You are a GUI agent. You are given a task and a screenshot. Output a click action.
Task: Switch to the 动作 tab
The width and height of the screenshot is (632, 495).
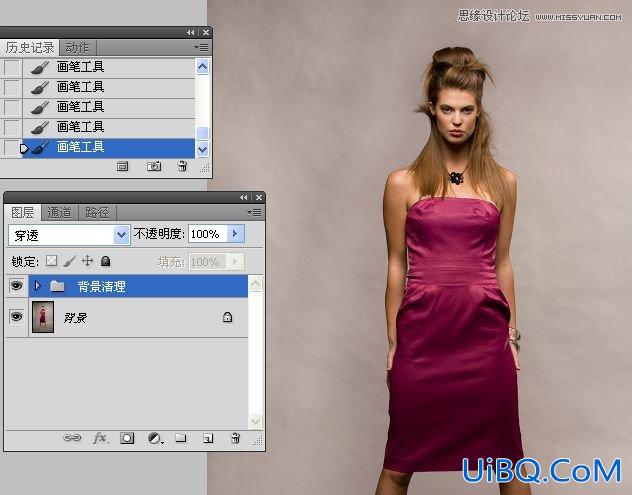[x=78, y=48]
